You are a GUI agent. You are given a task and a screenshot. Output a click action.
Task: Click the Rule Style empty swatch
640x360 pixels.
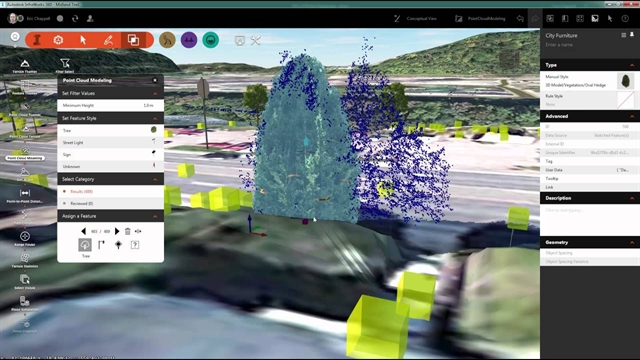(625, 100)
